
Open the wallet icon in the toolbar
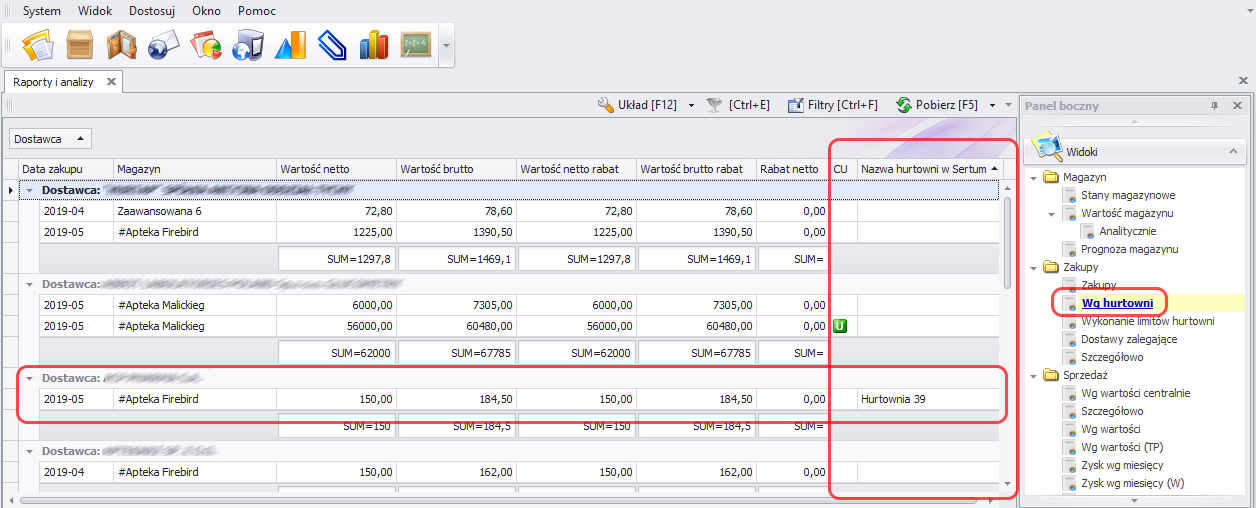pos(122,45)
